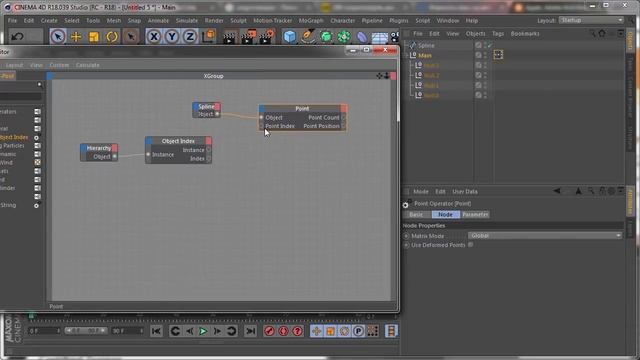The image size is (640, 360).
Task: Click the purple Deformer icon
Action: click(x=362, y=37)
